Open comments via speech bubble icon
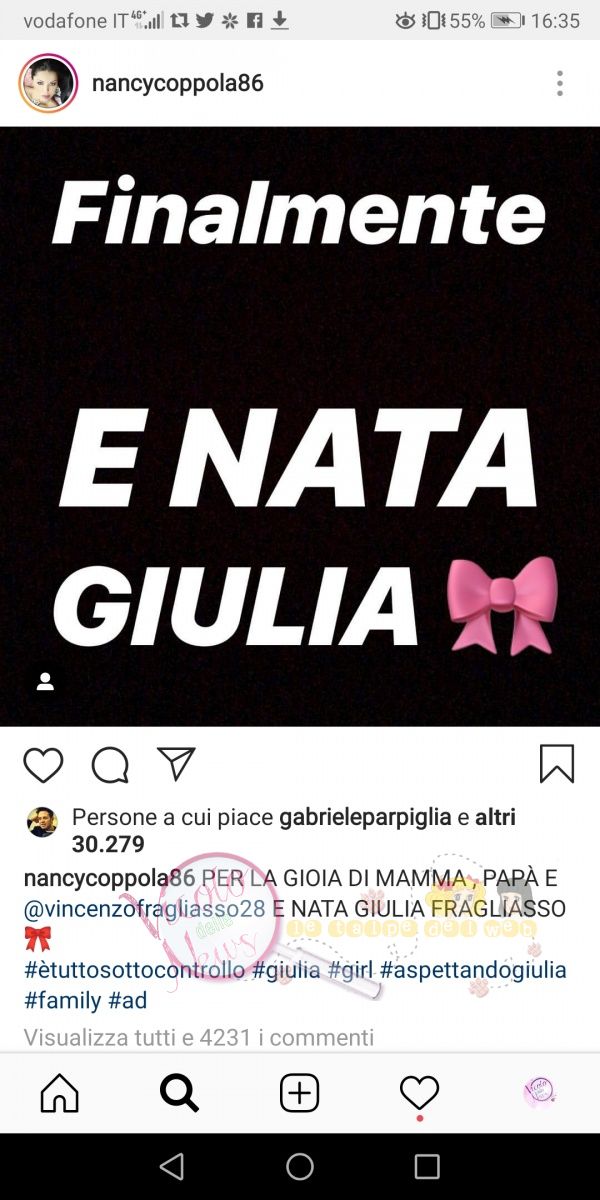The width and height of the screenshot is (600, 1200). (110, 766)
